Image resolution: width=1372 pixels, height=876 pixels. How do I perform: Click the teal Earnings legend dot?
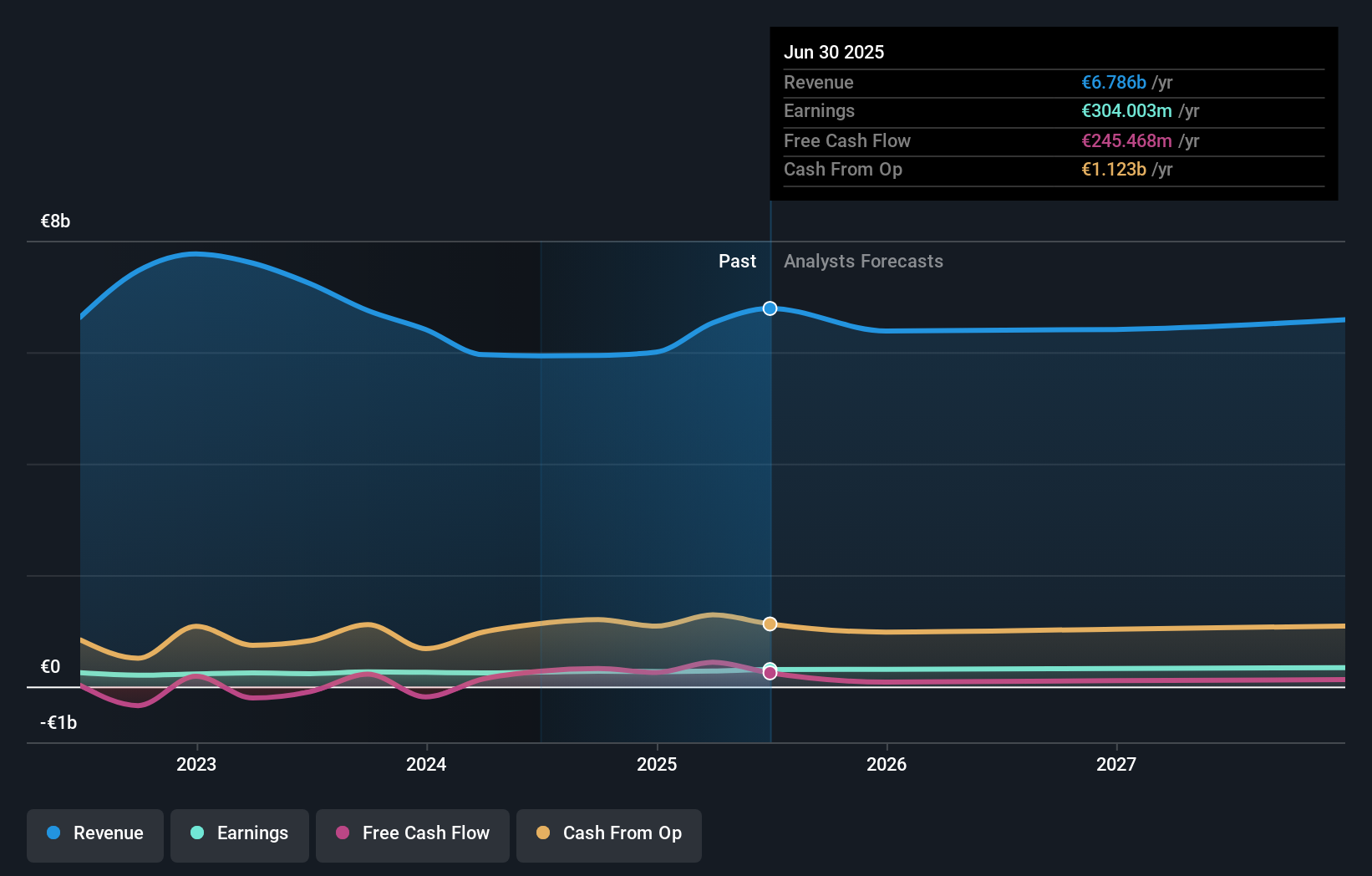[196, 833]
